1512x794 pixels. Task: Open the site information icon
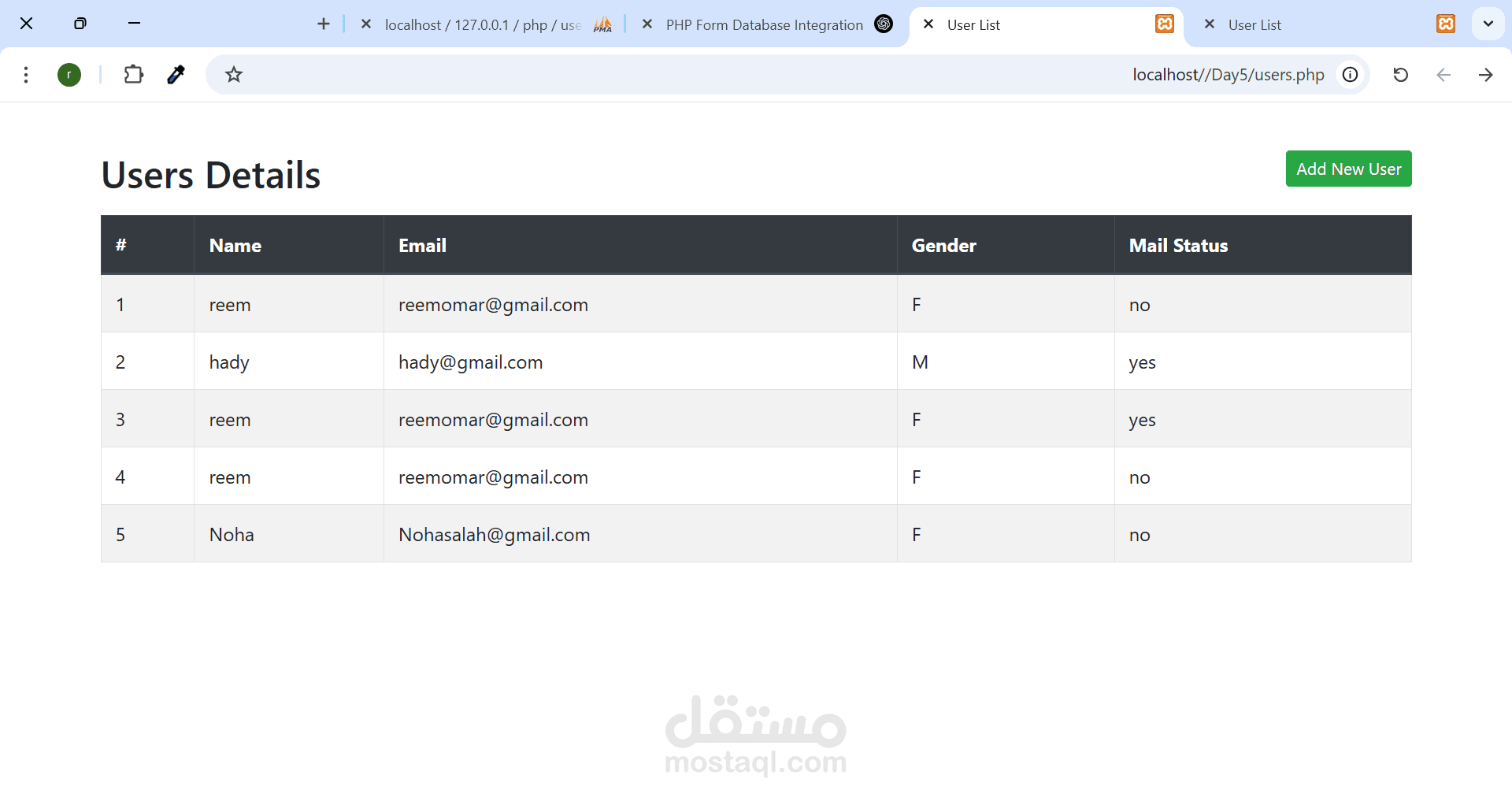click(1350, 74)
